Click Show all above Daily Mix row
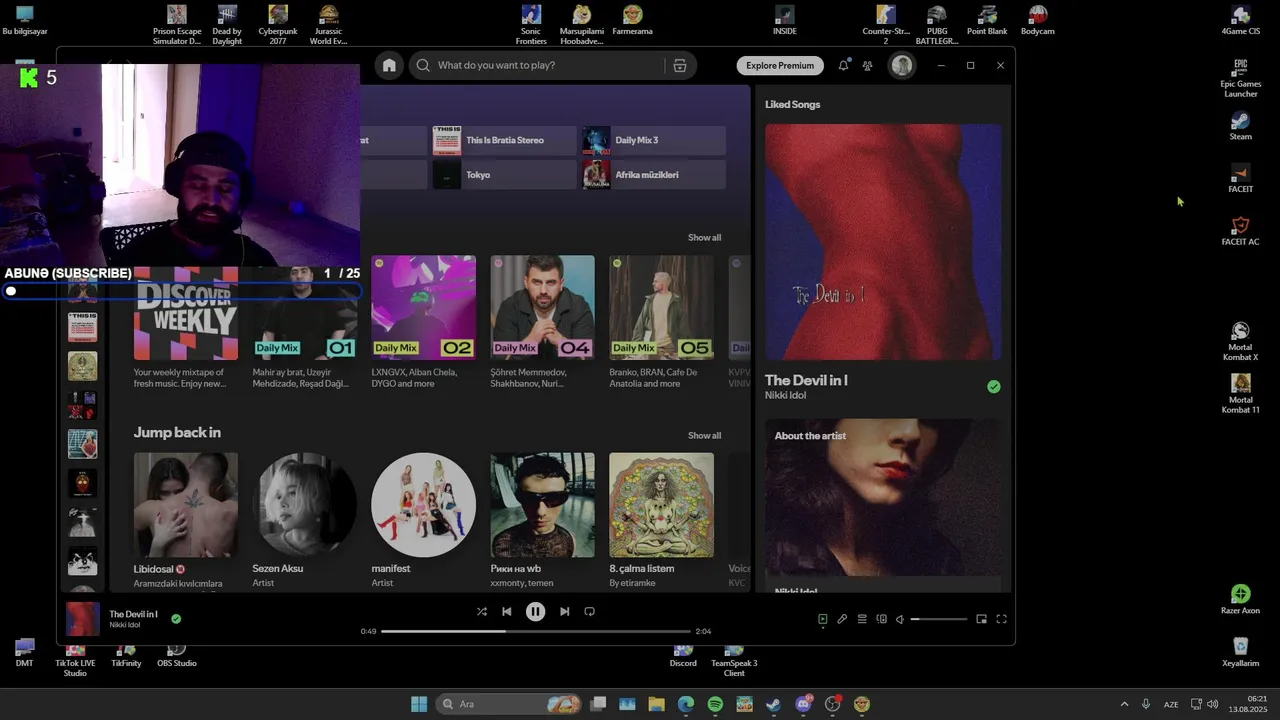The height and width of the screenshot is (720, 1280). pyautogui.click(x=704, y=237)
